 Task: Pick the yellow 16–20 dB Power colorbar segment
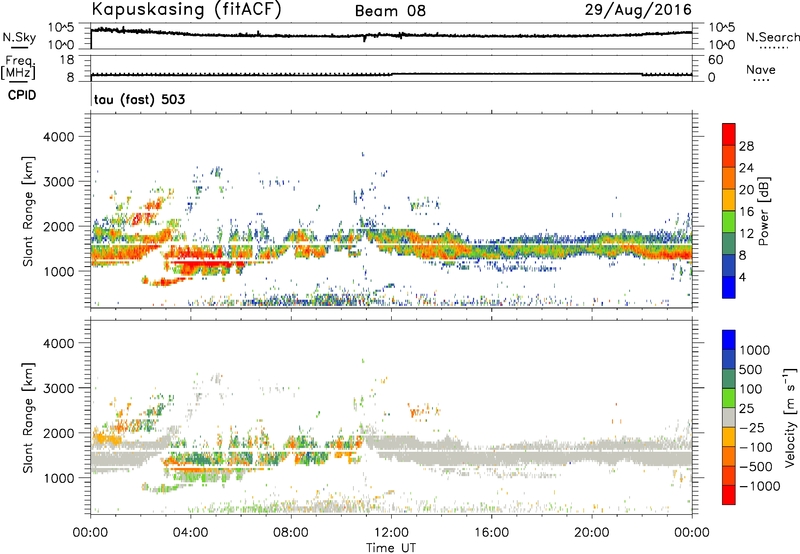(729, 199)
